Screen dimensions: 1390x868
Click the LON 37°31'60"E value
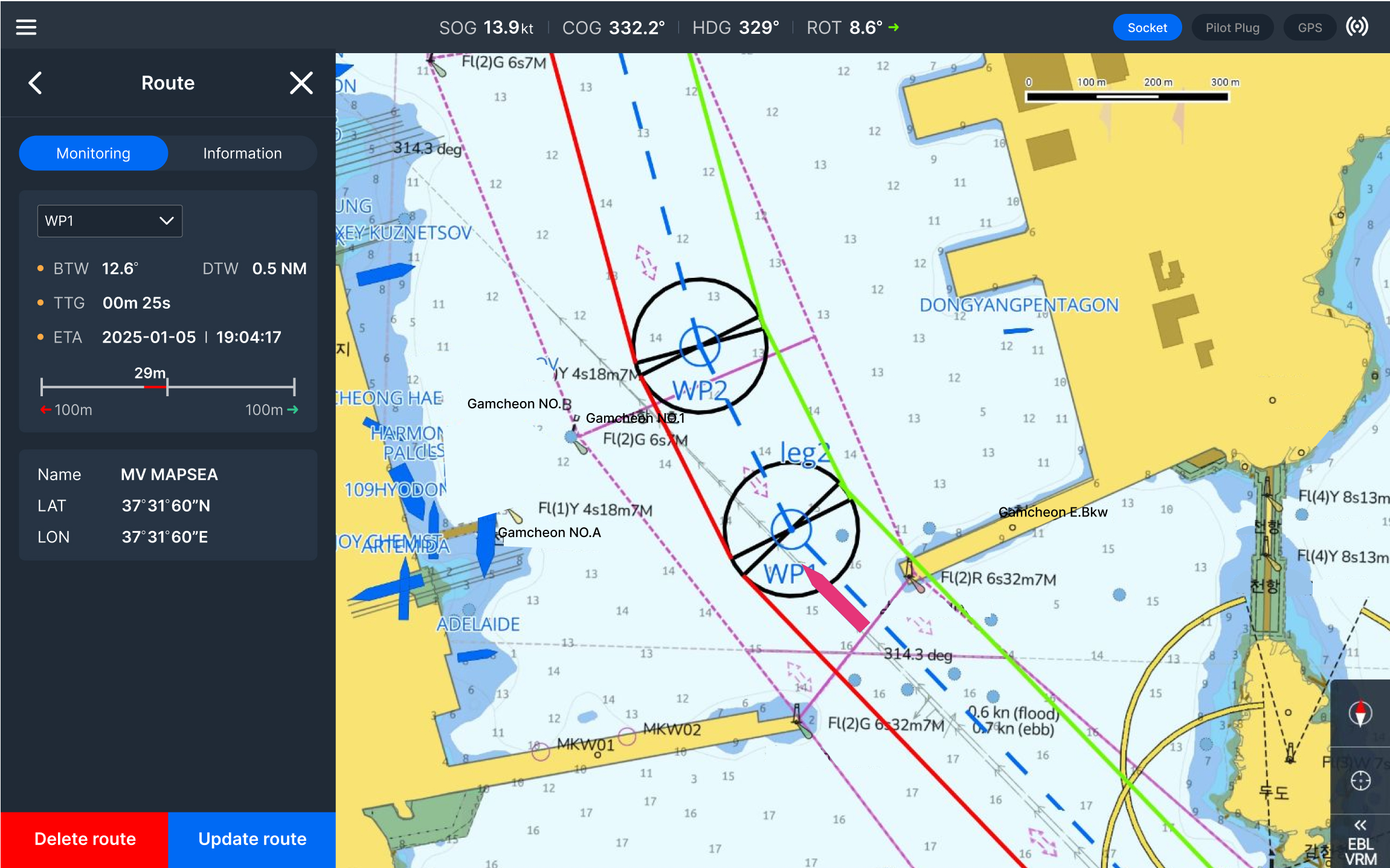165,538
